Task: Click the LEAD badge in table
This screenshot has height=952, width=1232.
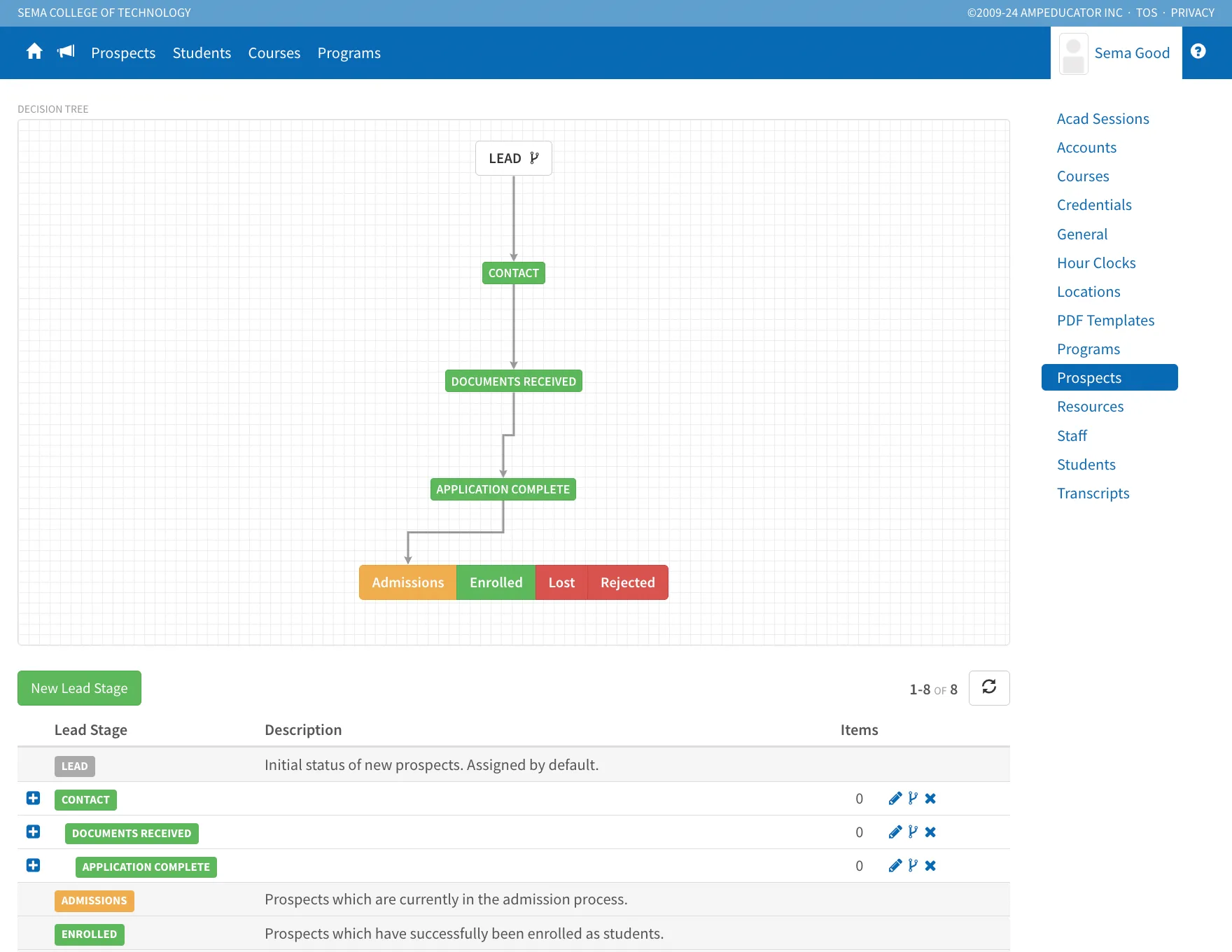Action: (x=75, y=766)
